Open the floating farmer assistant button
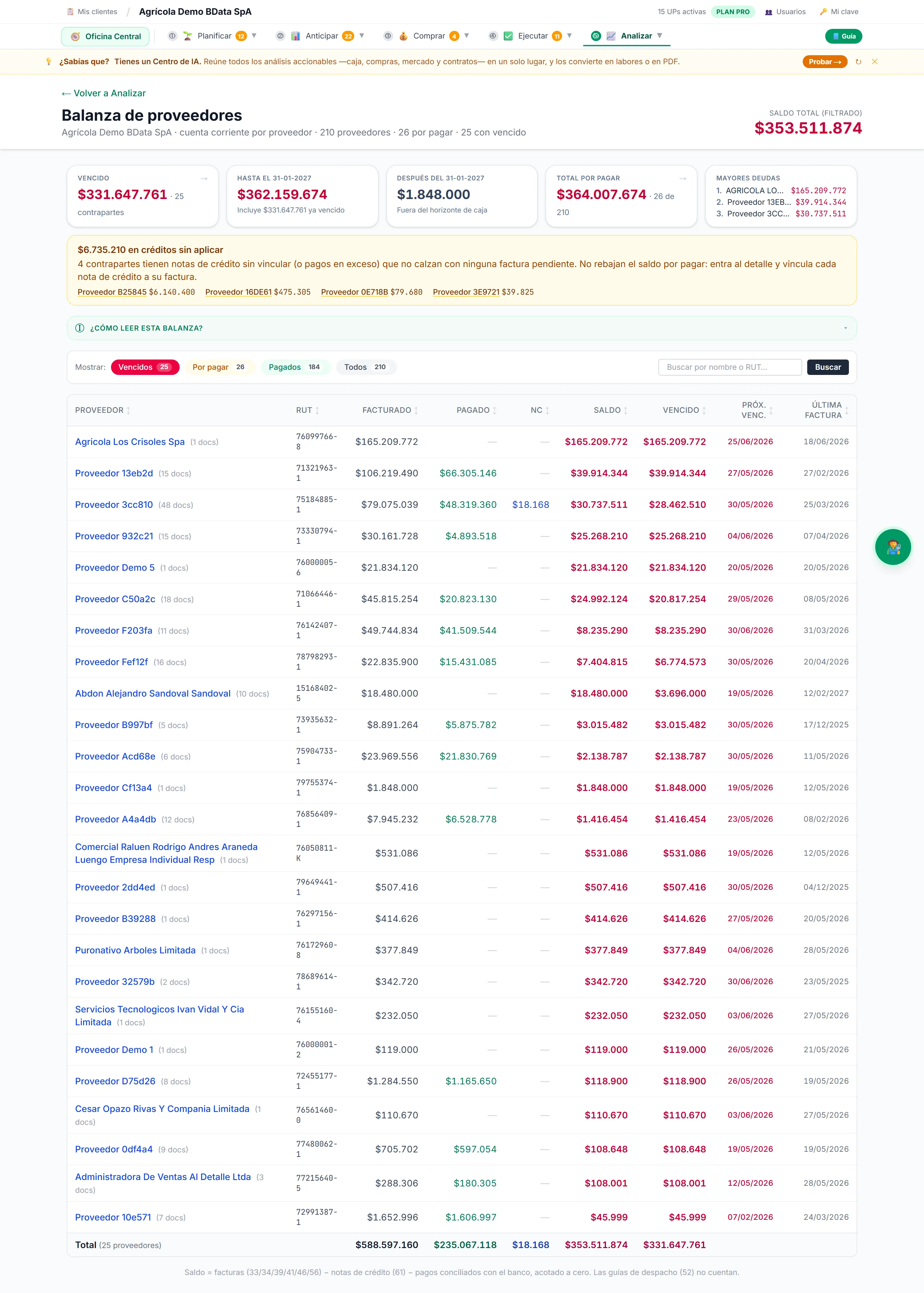This screenshot has width=924, height=1293. click(893, 547)
